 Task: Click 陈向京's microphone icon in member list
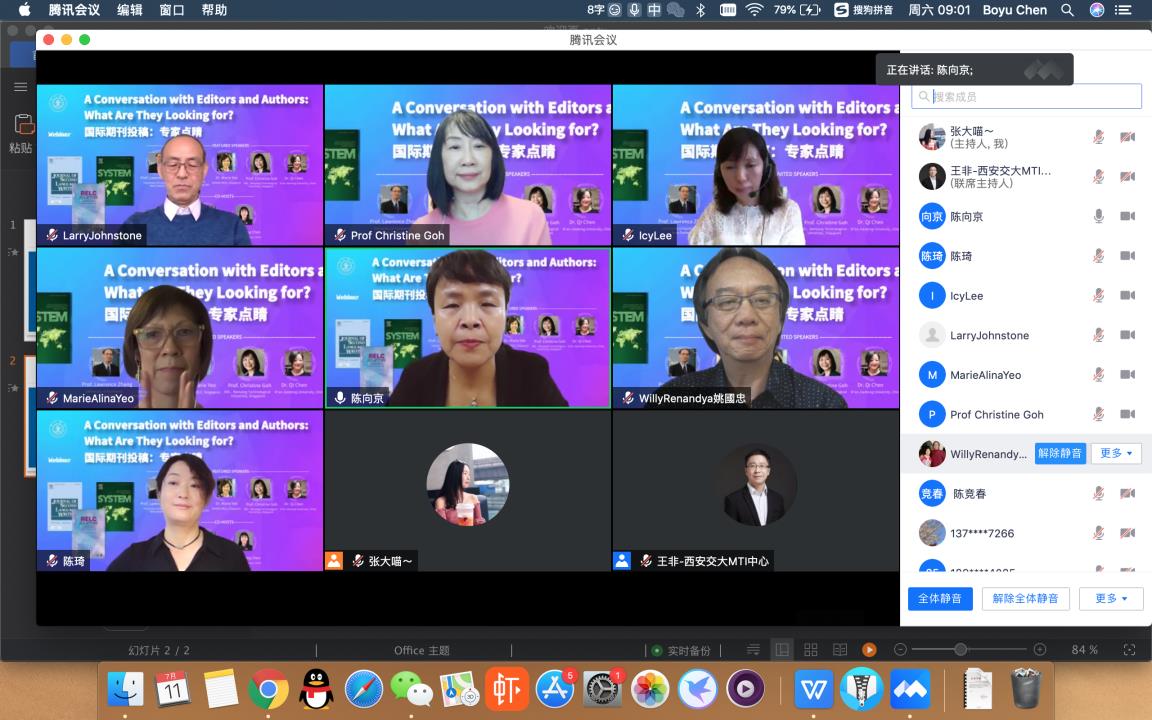tap(1098, 216)
